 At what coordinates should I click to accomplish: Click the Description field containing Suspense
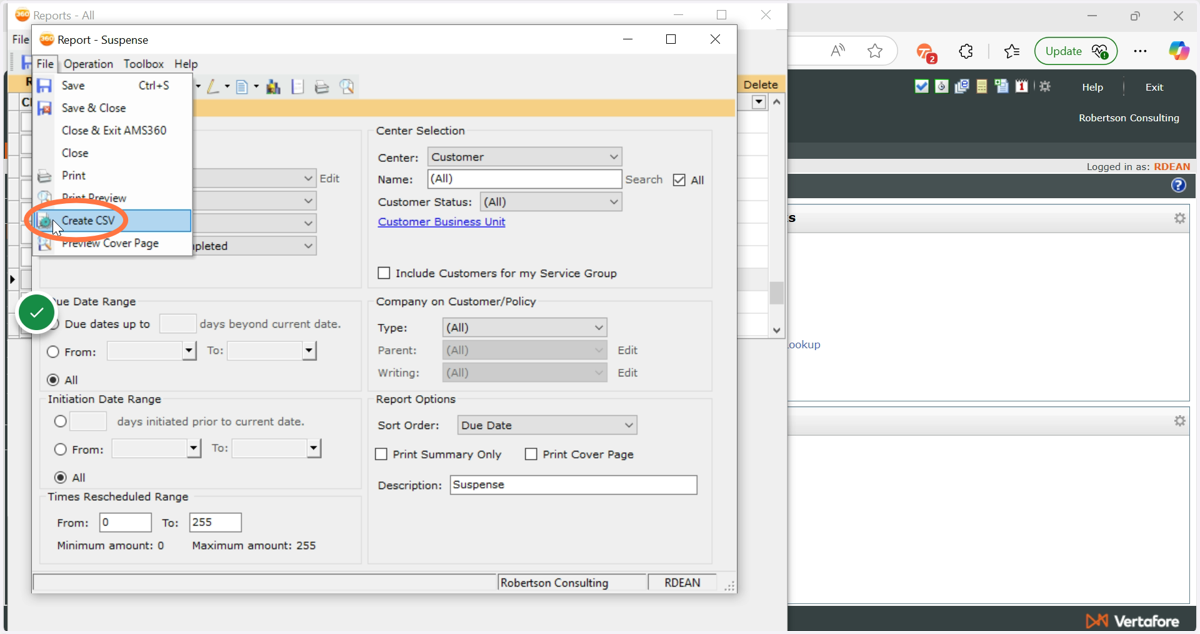[x=573, y=485]
